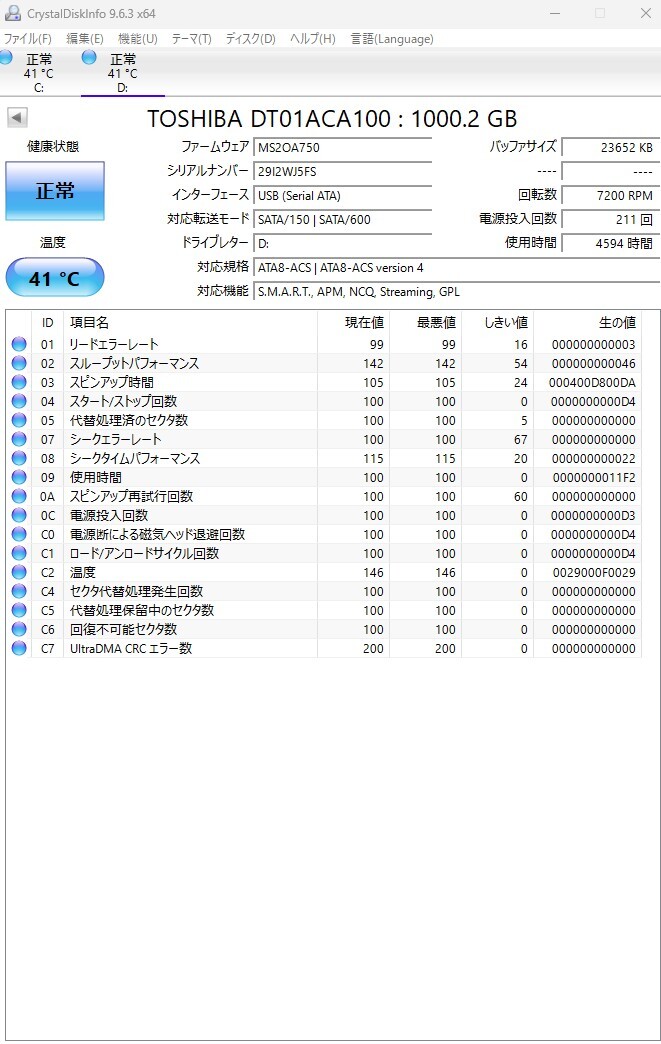
Task: Click status icon for row C5 代替処理保留中のセクタ数
Action: click(x=19, y=610)
